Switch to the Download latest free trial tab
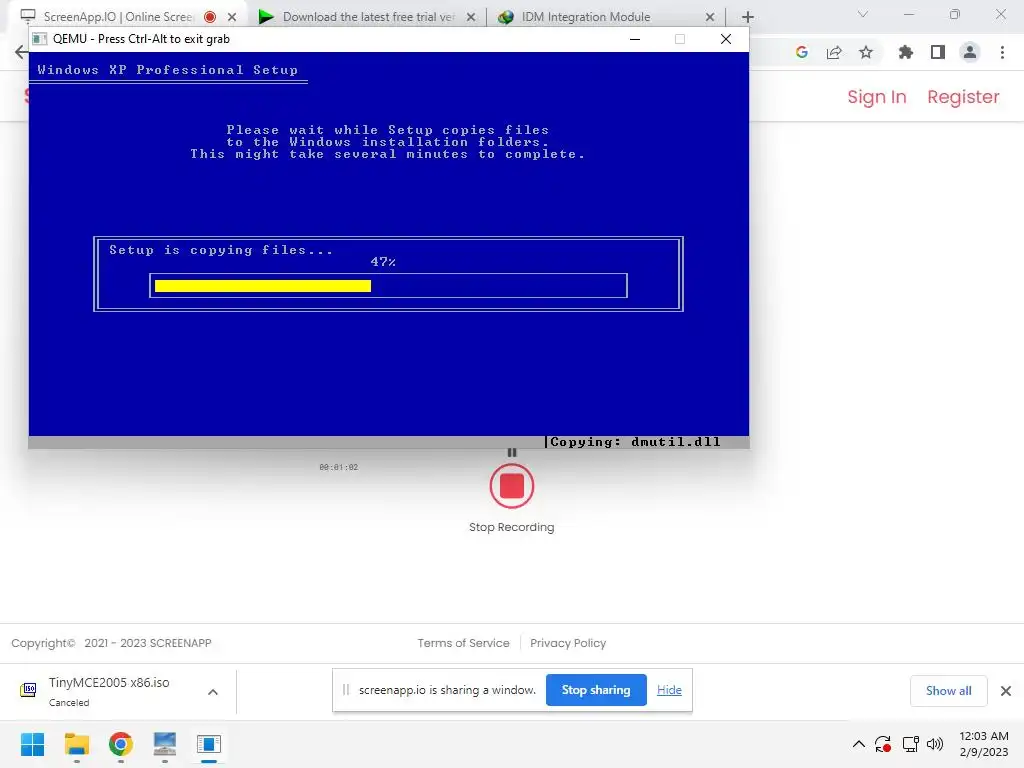1024x768 pixels. 368,17
